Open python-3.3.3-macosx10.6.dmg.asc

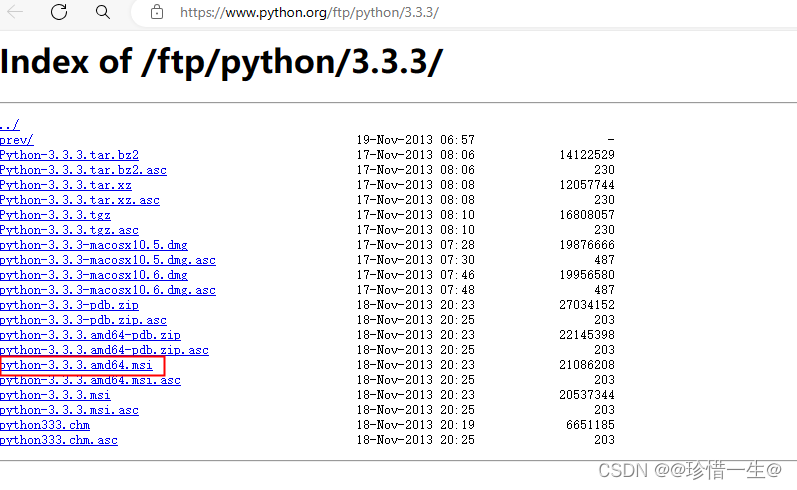[108, 290]
